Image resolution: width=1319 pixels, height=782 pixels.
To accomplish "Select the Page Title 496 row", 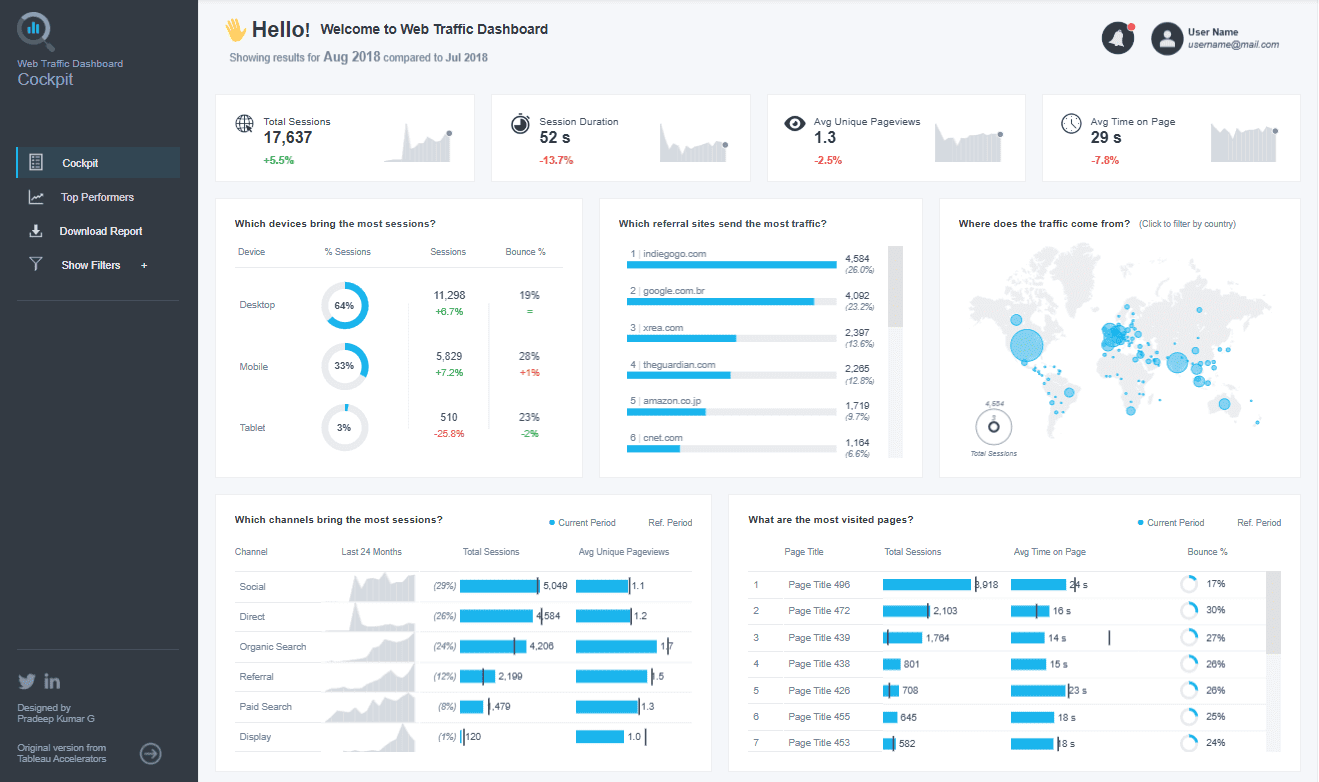I will (x=1005, y=584).
